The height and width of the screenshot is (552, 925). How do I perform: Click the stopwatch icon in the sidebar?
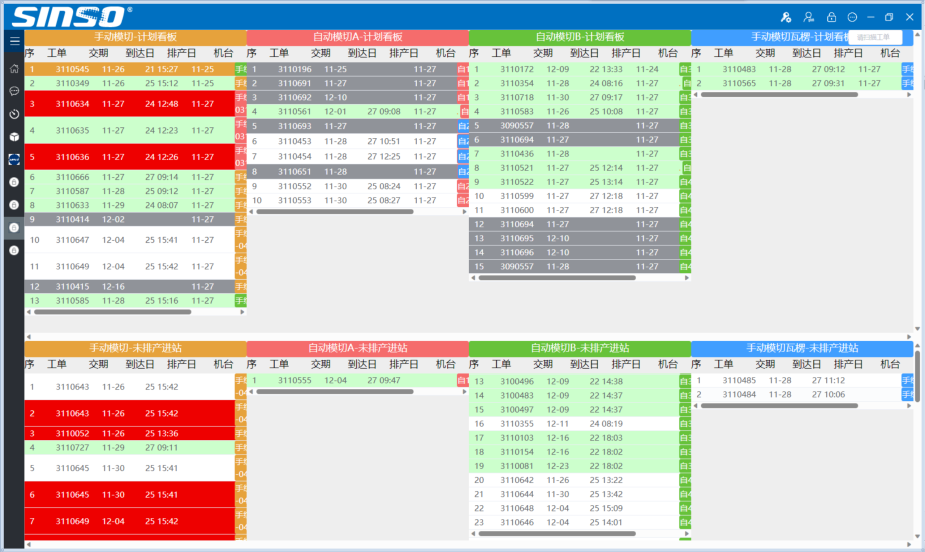[x=14, y=114]
